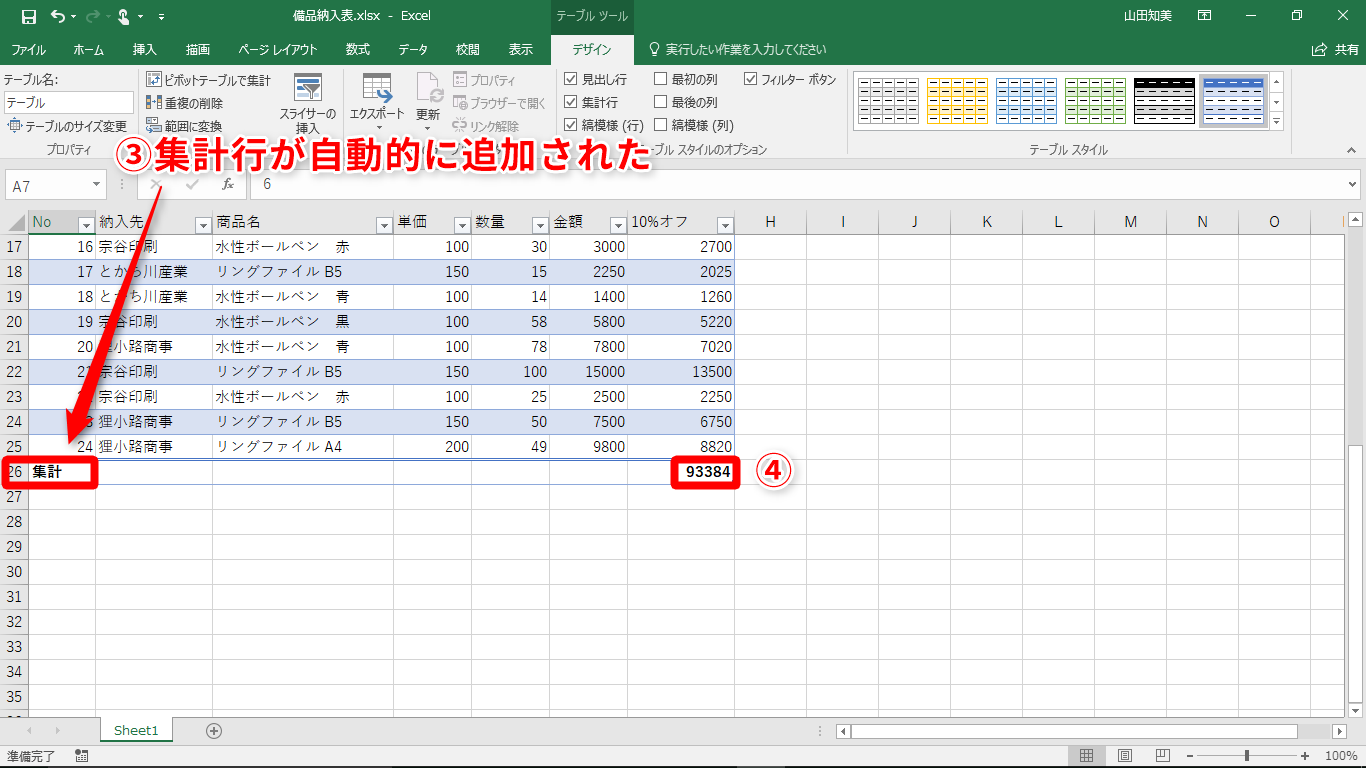Switch to the 挿入 tab
Image resolution: width=1366 pixels, height=768 pixels.
coord(145,50)
